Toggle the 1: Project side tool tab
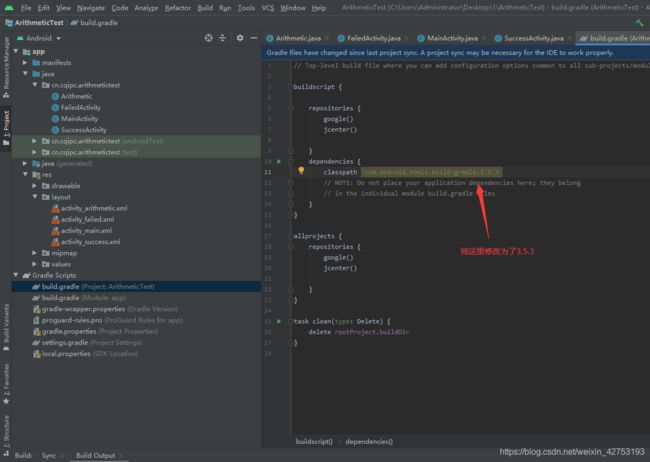 tap(6, 127)
